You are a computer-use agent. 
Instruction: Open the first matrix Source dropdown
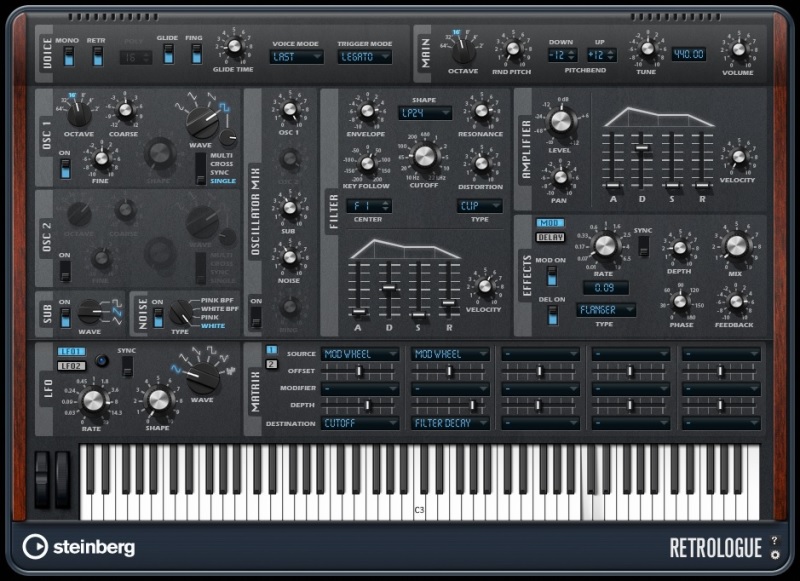point(360,354)
